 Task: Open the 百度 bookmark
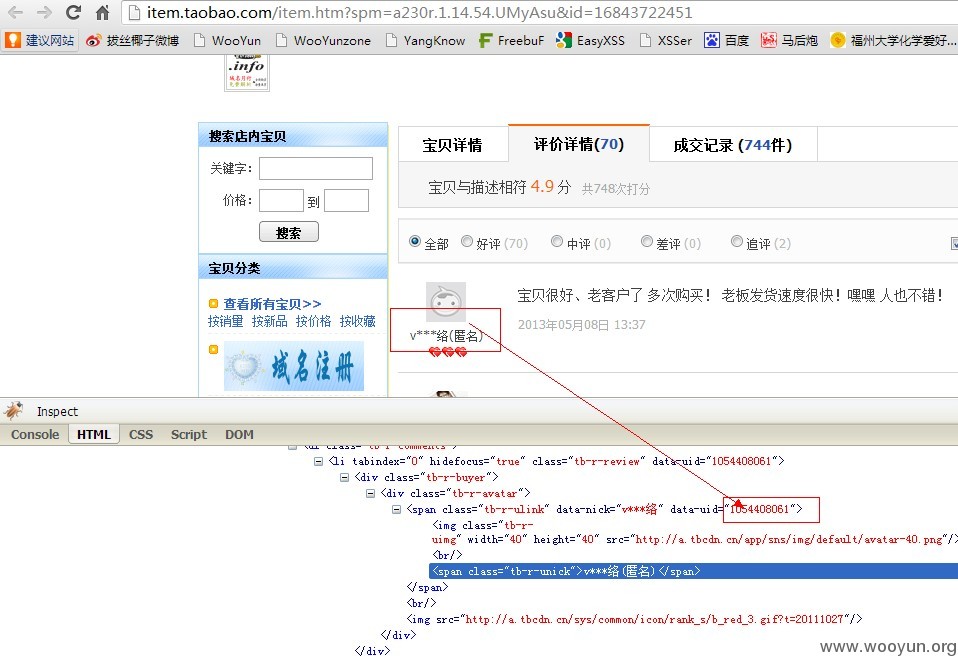[726, 40]
